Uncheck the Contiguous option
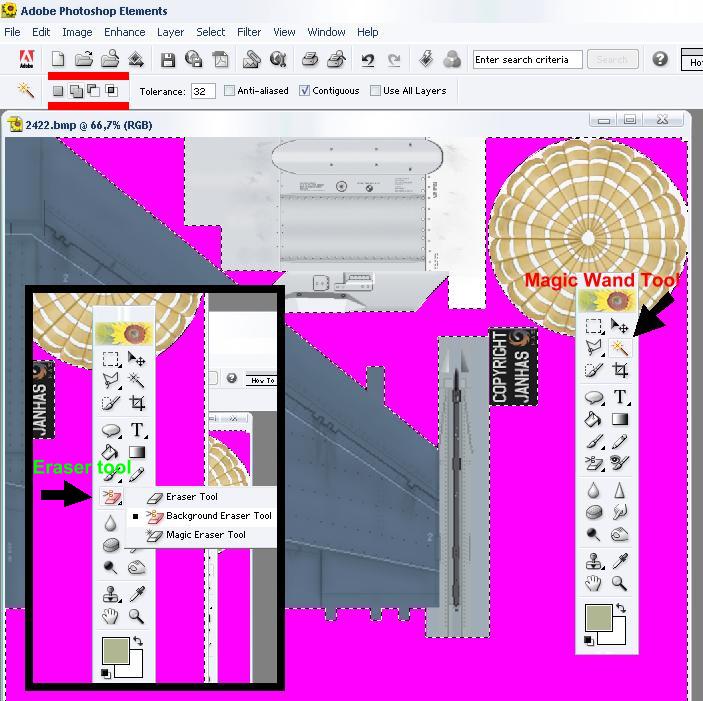Image resolution: width=703 pixels, height=701 pixels. [306, 91]
